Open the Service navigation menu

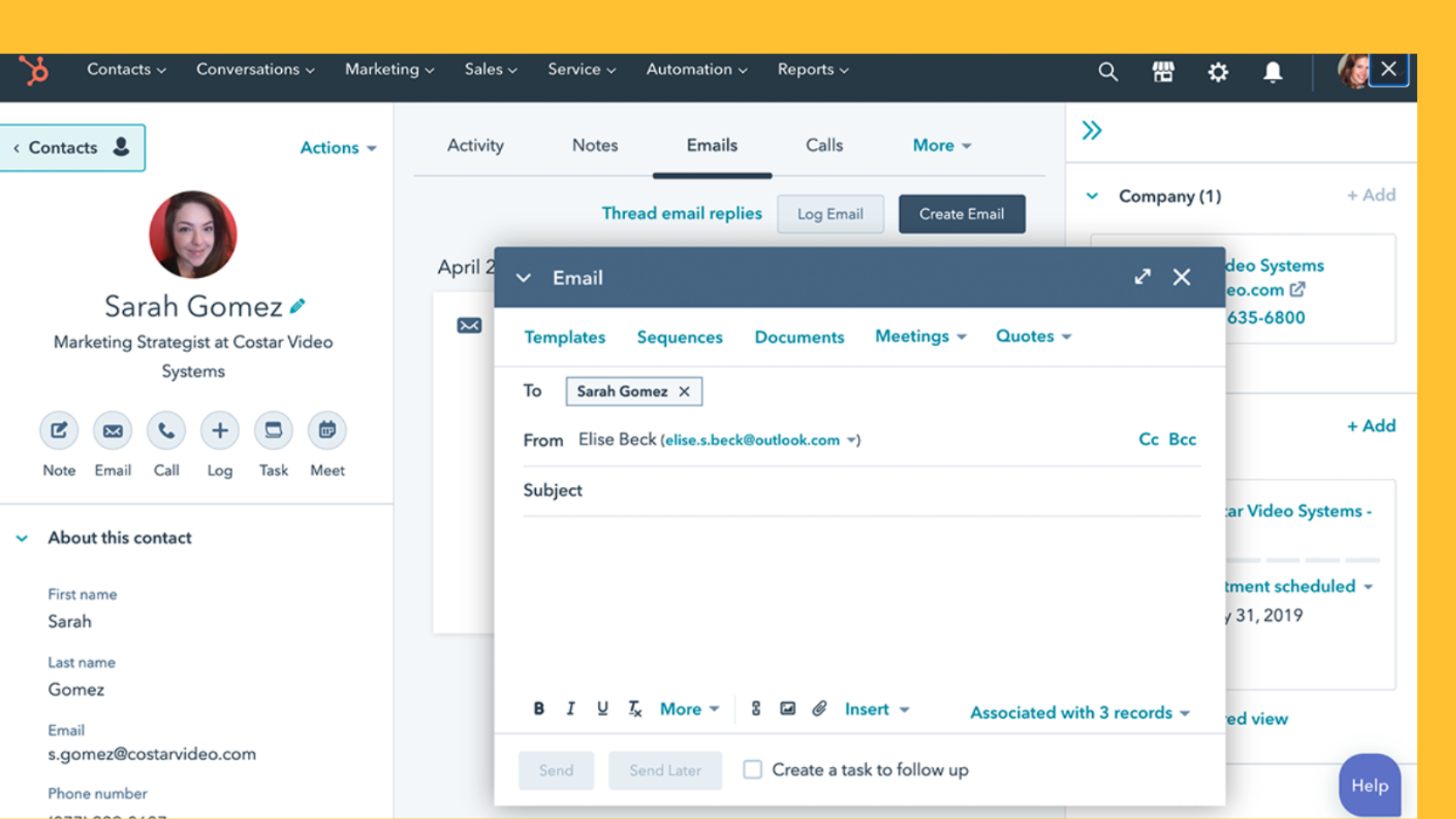(582, 70)
